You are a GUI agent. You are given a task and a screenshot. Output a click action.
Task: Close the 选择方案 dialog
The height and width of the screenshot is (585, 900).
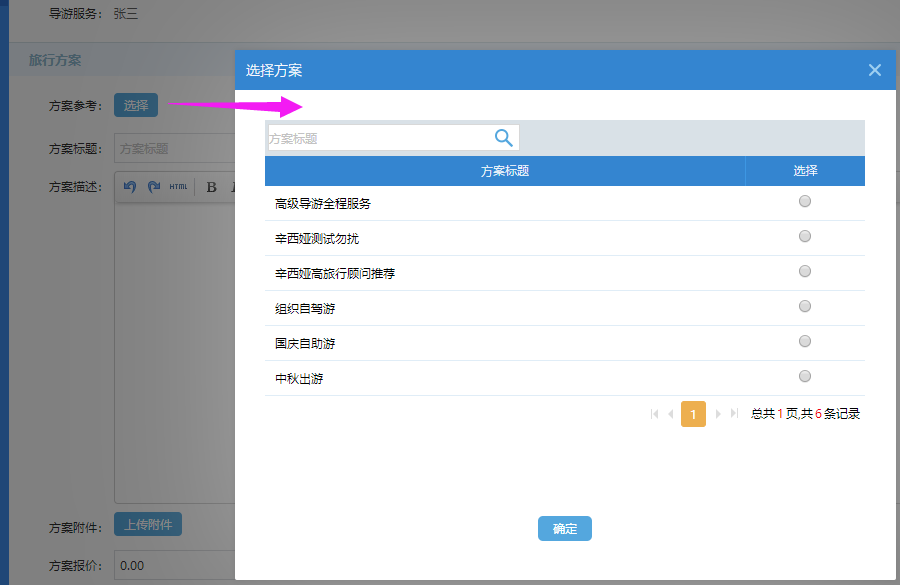pyautogui.click(x=875, y=70)
